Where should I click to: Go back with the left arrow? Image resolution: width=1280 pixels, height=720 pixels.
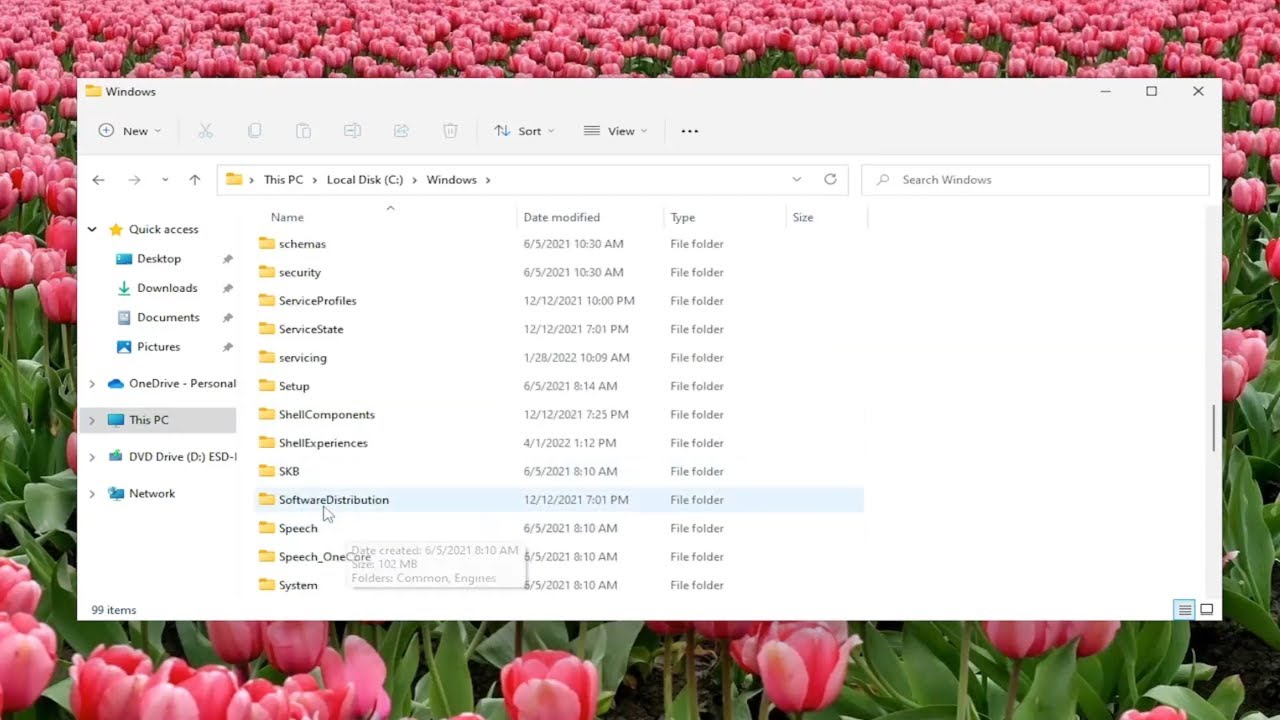point(98,180)
